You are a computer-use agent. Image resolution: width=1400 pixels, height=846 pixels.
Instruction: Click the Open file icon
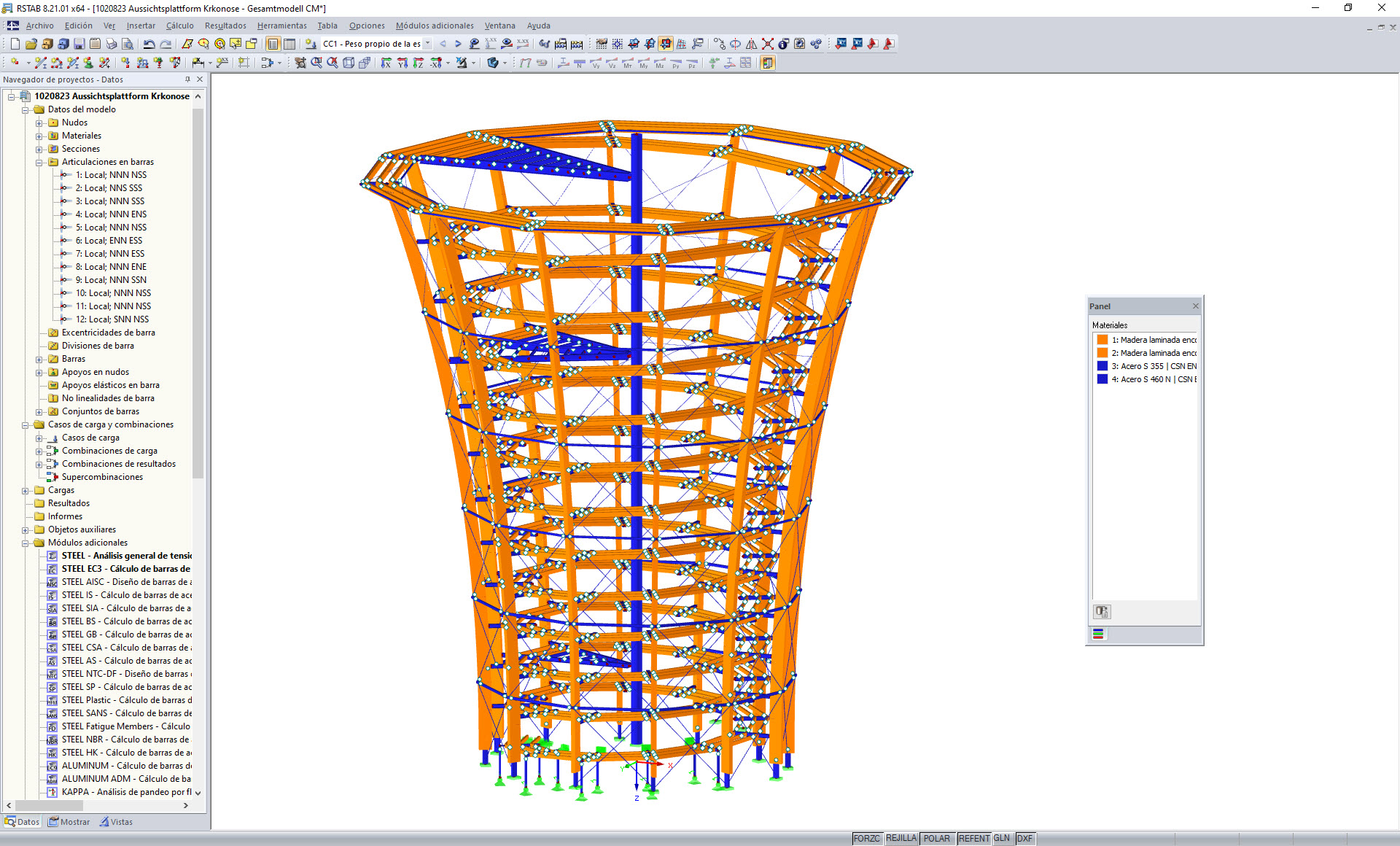pyautogui.click(x=30, y=44)
